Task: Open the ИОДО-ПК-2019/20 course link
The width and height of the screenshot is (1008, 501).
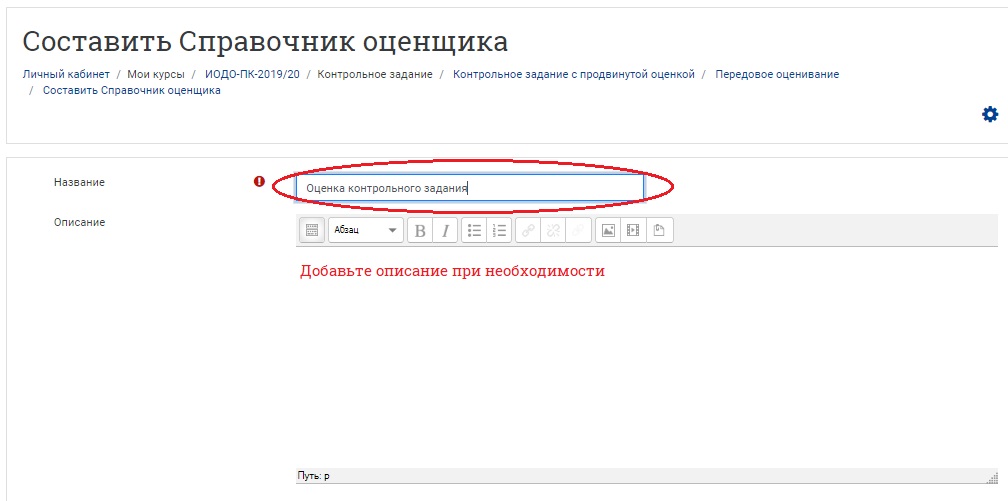Action: [252, 74]
